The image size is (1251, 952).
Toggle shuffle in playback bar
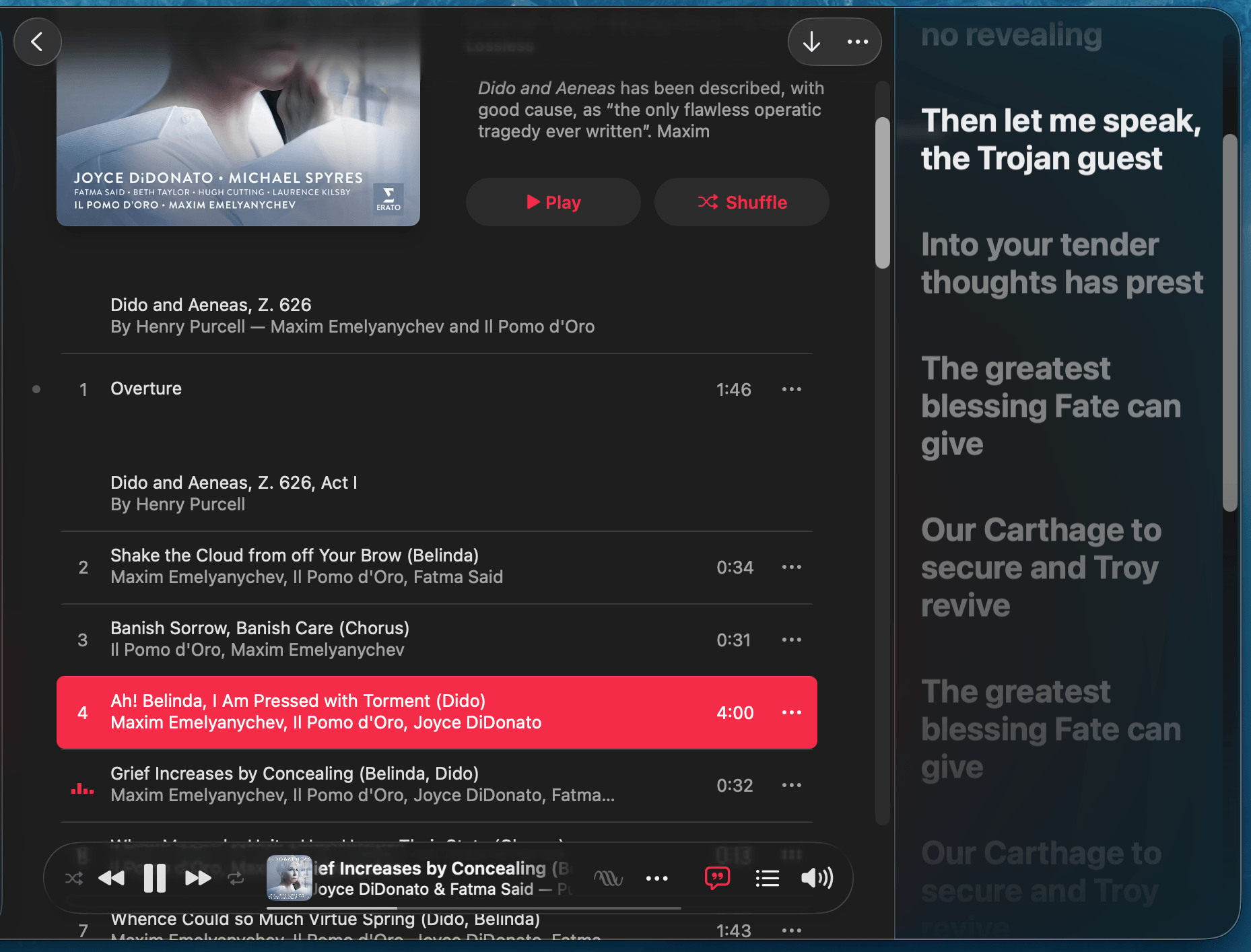tap(74, 878)
